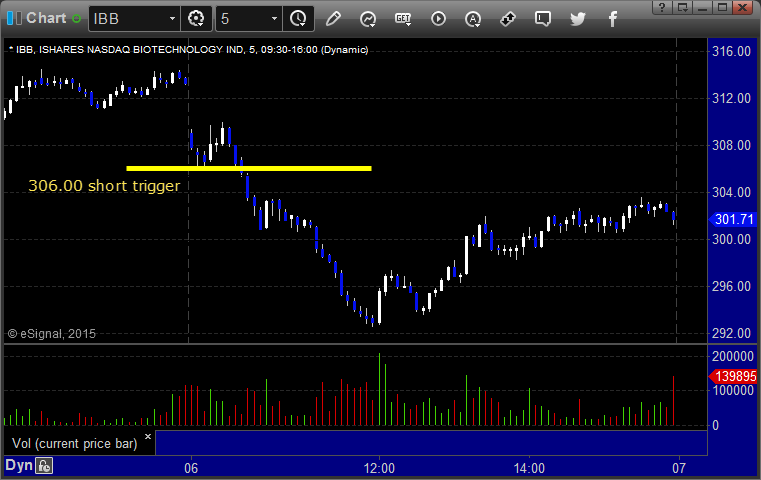This screenshot has width=761, height=480.
Task: Click the green status circle by Chart
Action: [x=76, y=19]
